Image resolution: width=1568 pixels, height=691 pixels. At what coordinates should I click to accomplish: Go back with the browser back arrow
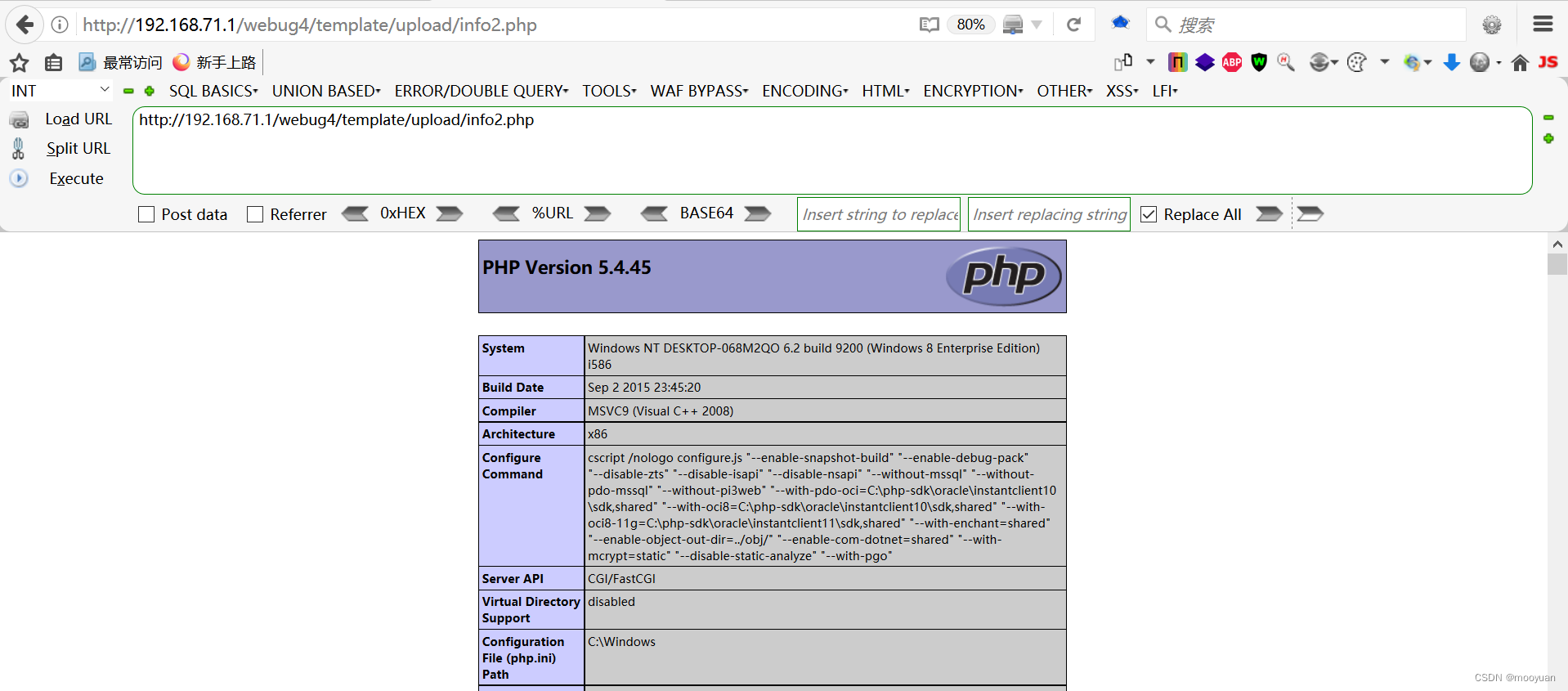coord(25,25)
